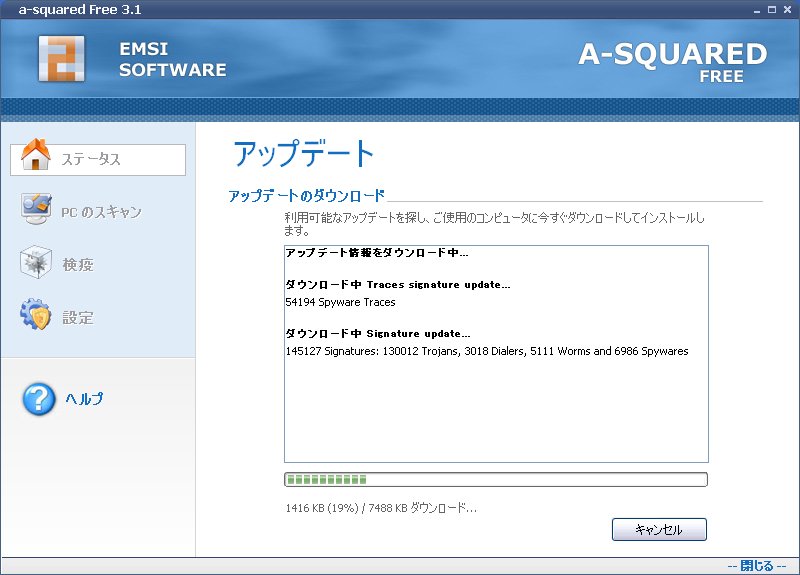Open the ヘルプ link text
Screen dimensions: 800x575
(x=84, y=398)
